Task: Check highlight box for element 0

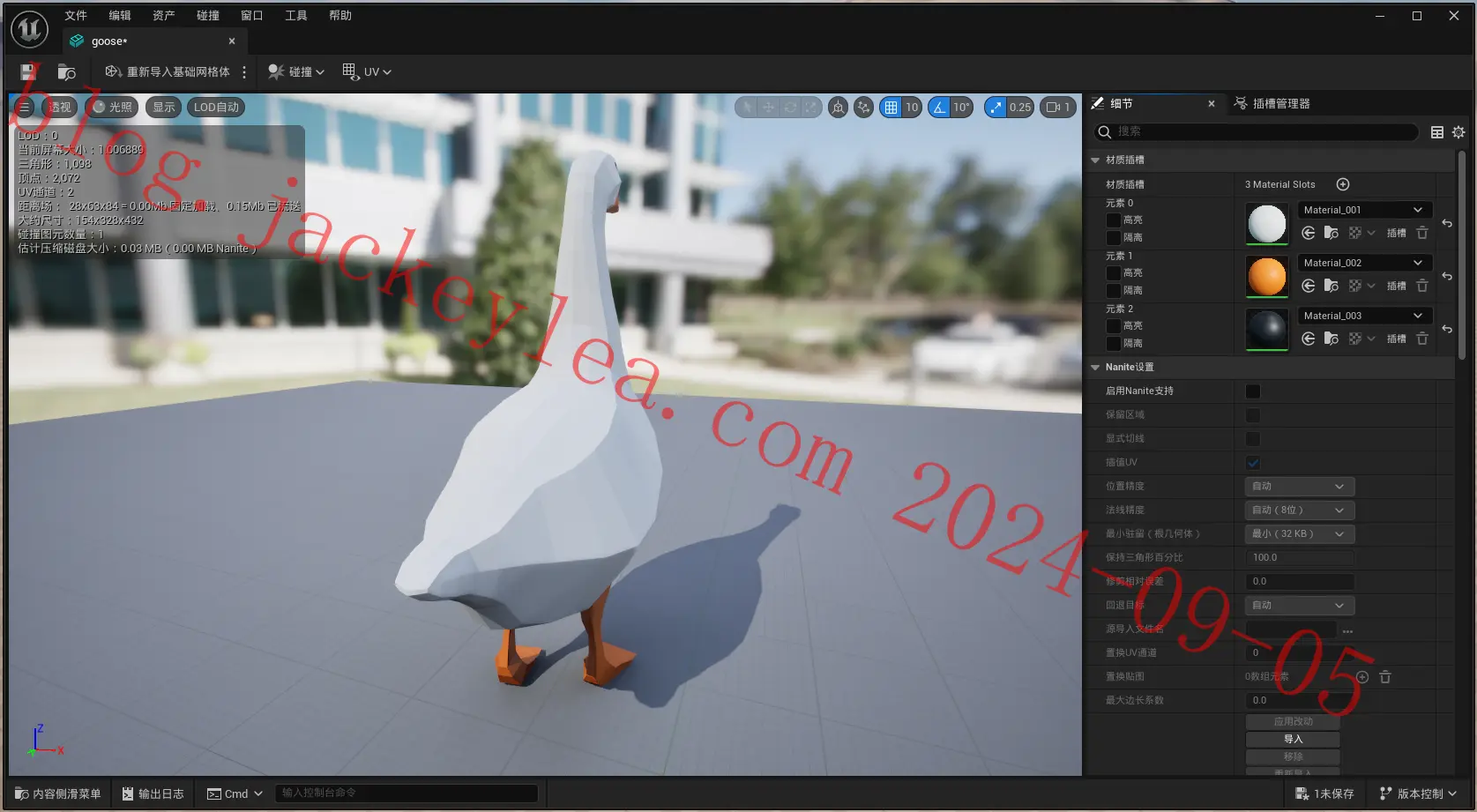Action: point(1114,220)
